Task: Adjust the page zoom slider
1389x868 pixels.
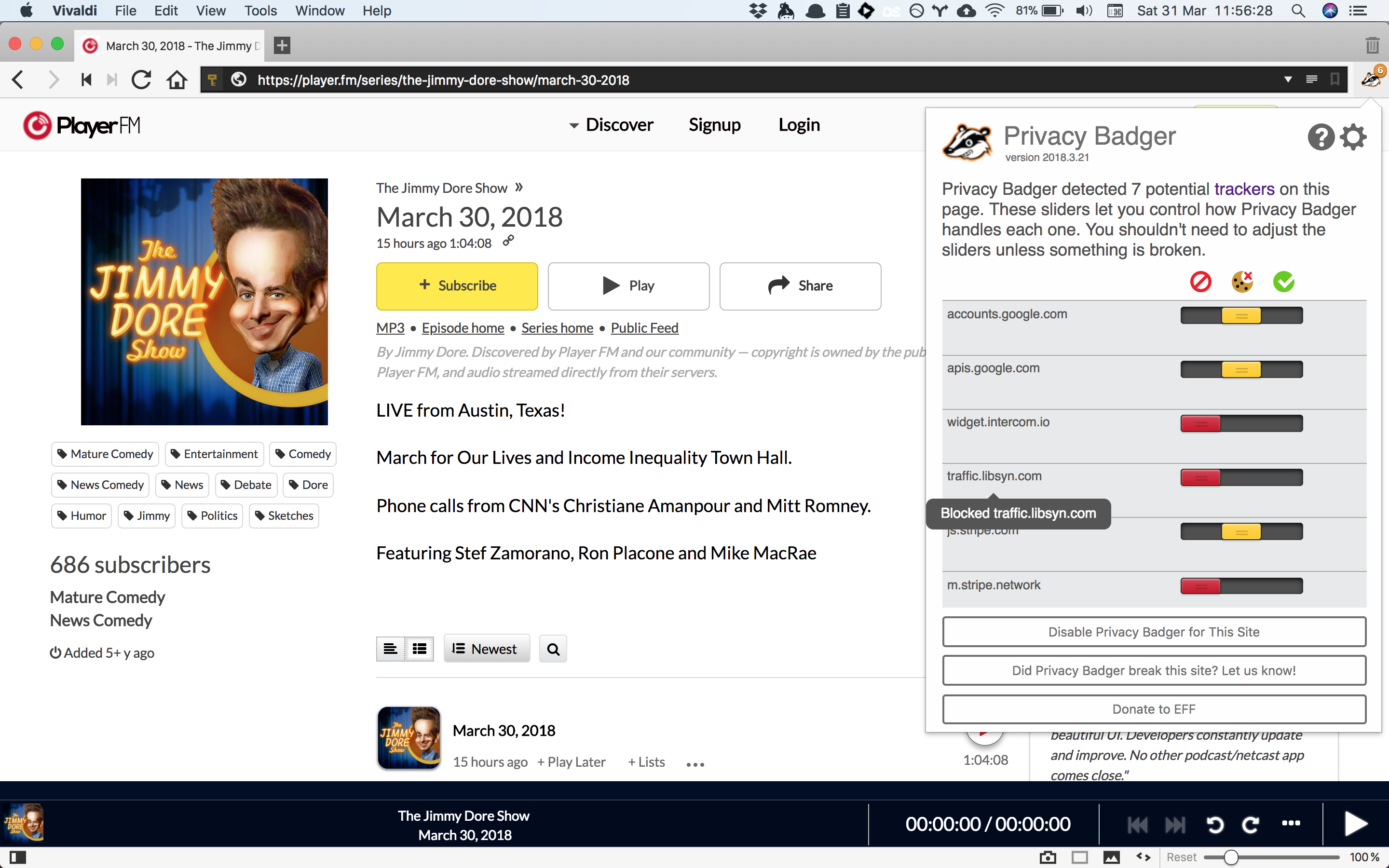Action: (1271, 857)
